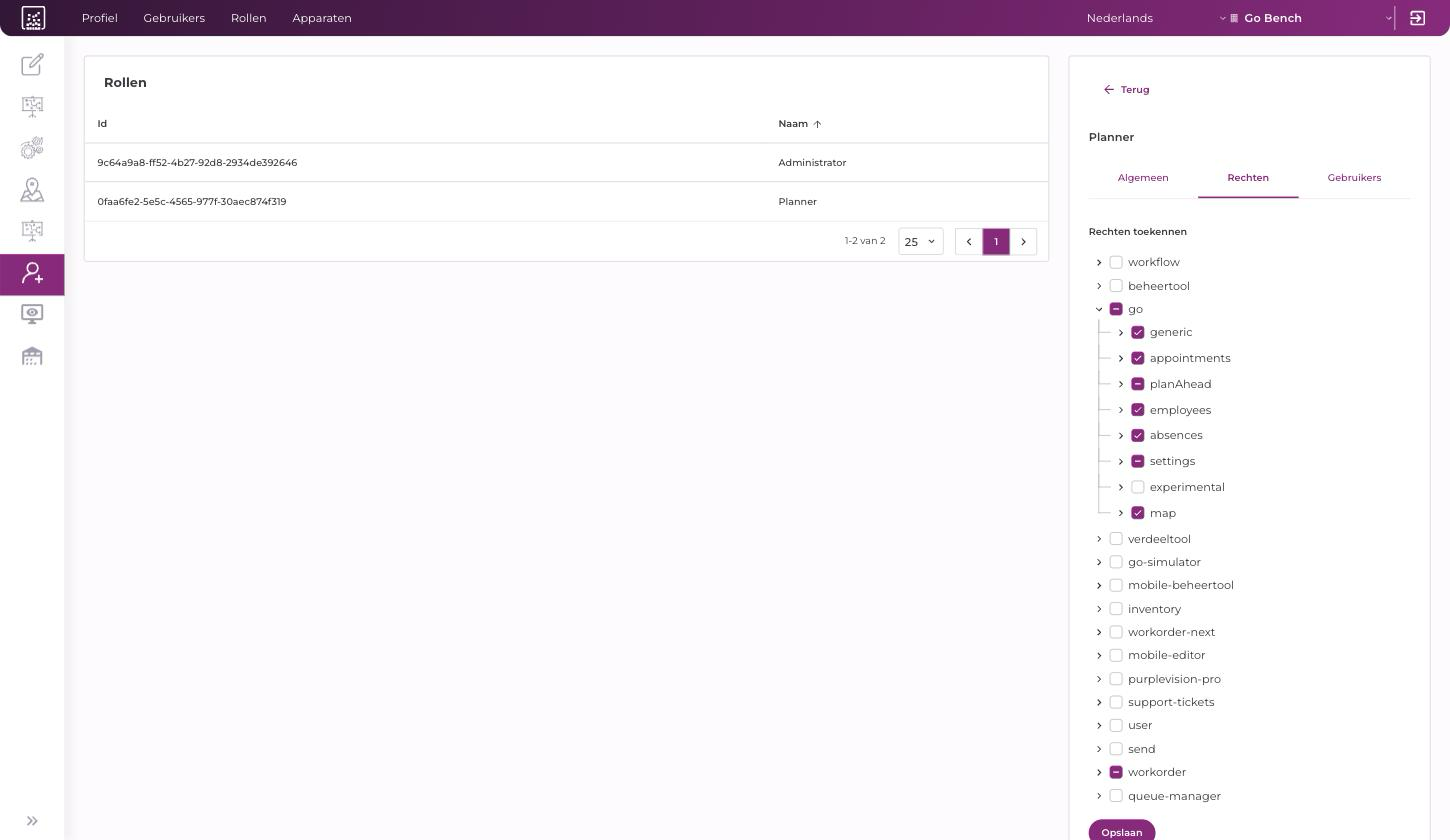Enable the experimental checkbox
1450x840 pixels.
[1138, 487]
